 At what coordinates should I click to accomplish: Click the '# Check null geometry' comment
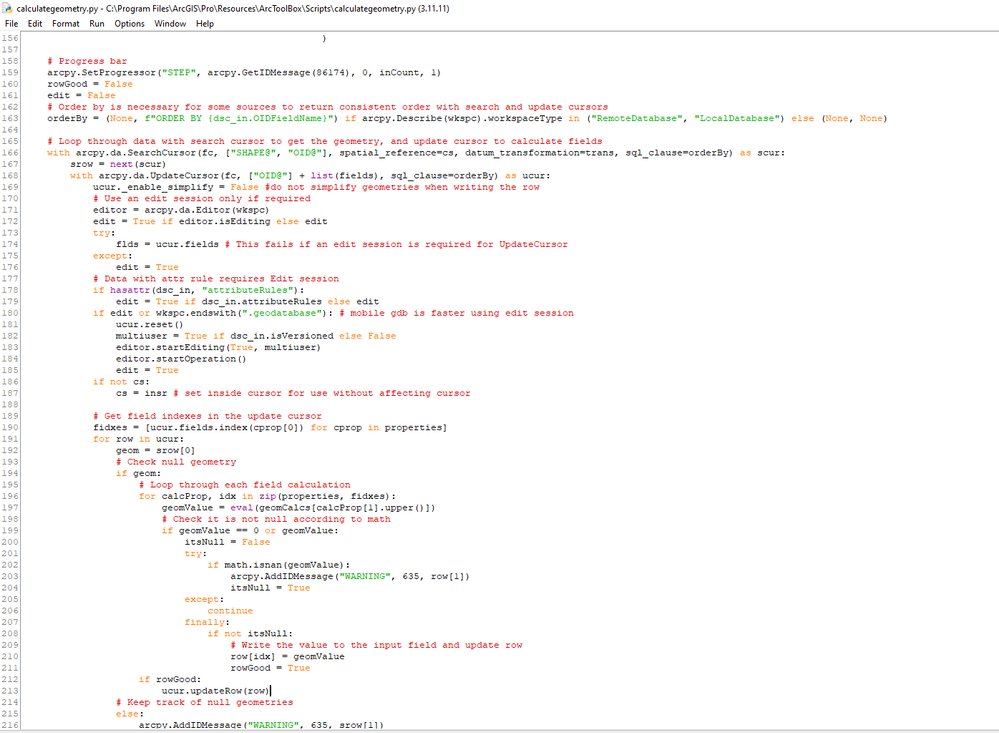(x=176, y=463)
